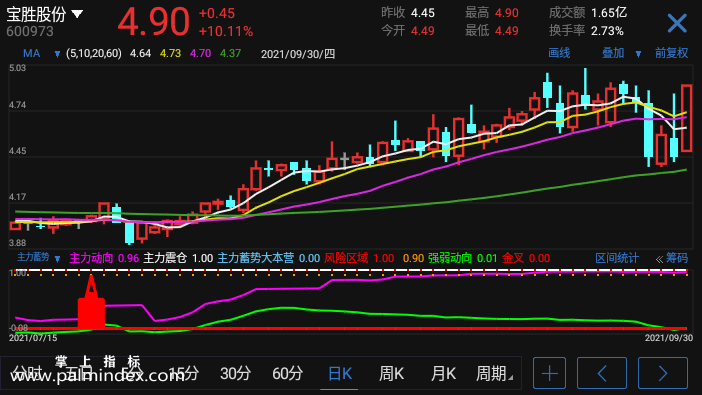Click the 3.88 price axis label

17,243
